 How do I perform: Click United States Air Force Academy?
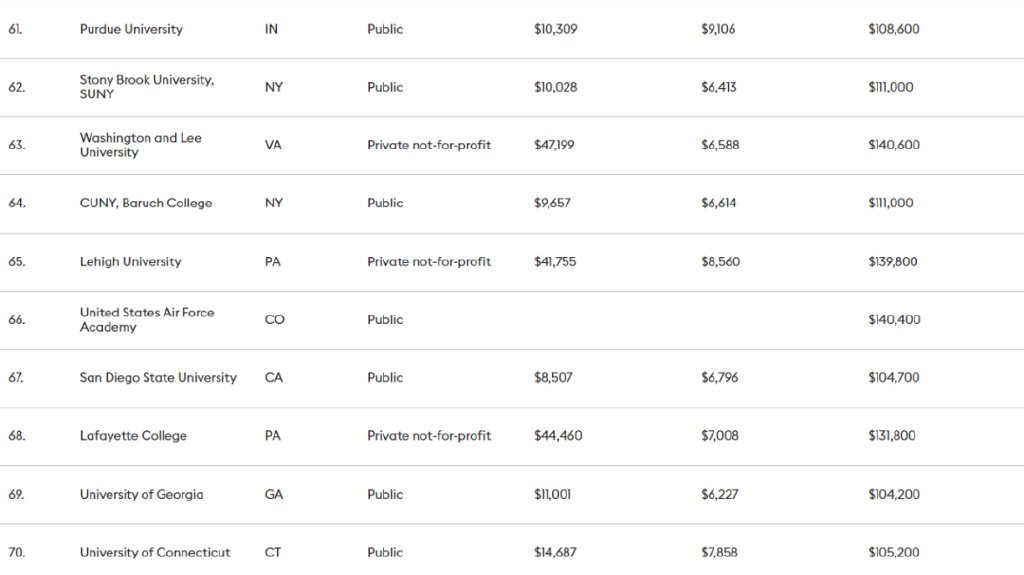(146, 320)
